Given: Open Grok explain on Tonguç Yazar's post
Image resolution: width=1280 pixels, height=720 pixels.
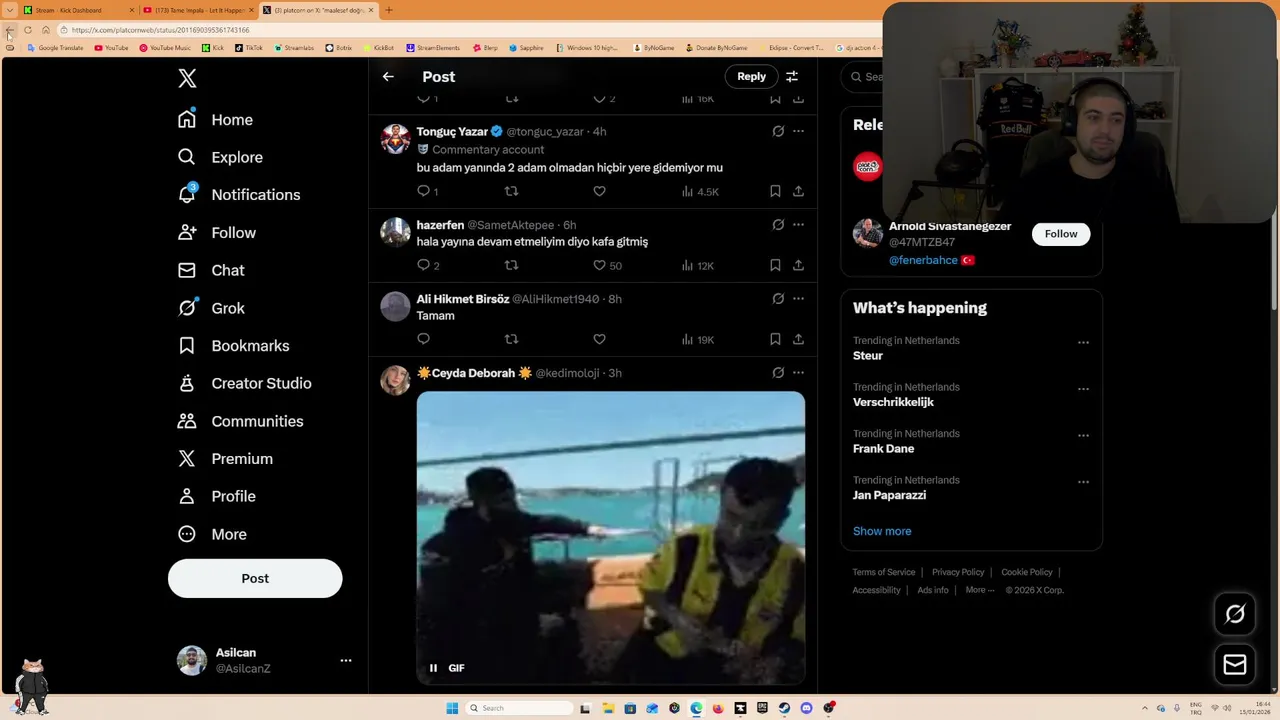Looking at the screenshot, I should point(778,131).
